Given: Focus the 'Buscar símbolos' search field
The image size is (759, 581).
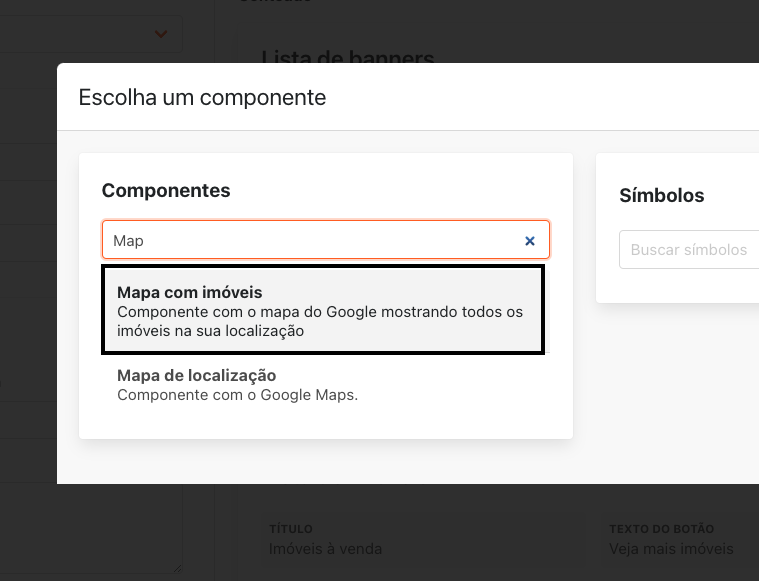Looking at the screenshot, I should (x=688, y=249).
